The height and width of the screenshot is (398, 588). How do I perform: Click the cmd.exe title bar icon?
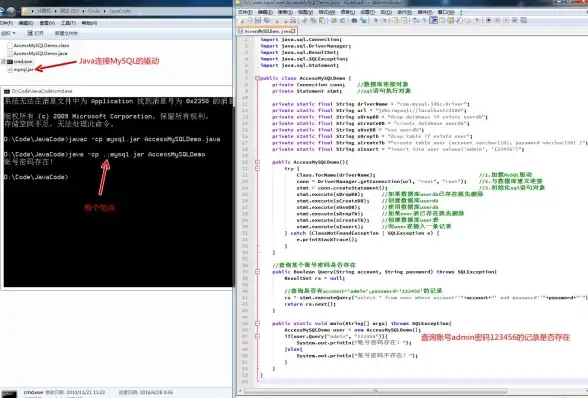click(7, 91)
